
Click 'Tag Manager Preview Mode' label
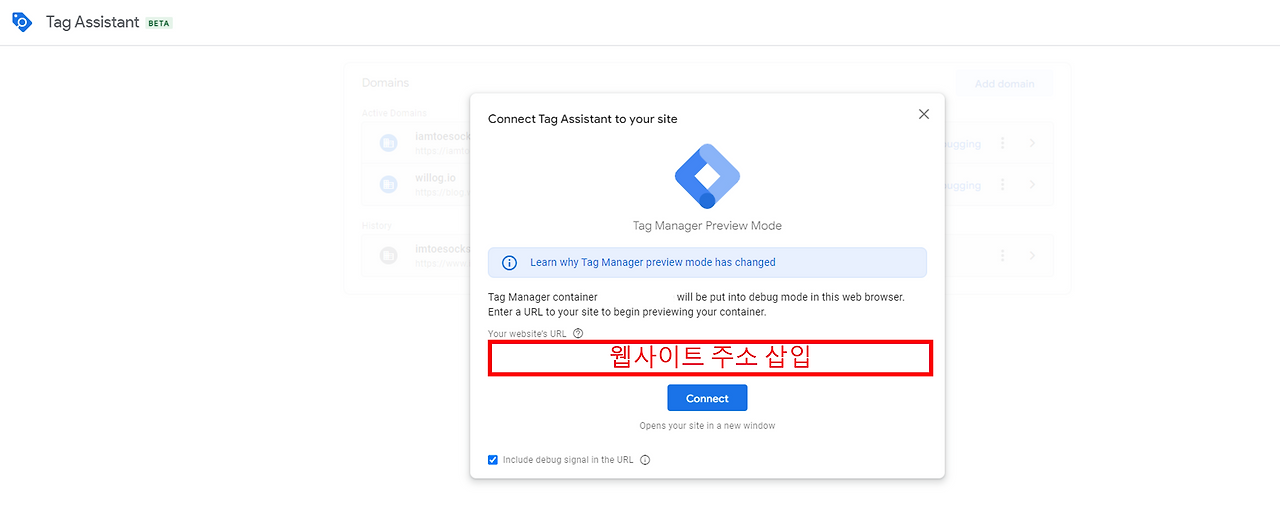pyautogui.click(x=707, y=226)
